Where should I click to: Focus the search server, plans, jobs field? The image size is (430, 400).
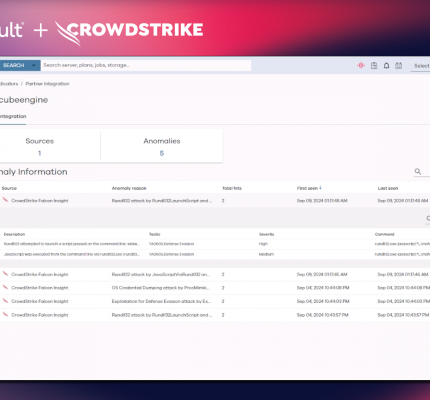[x=146, y=65]
